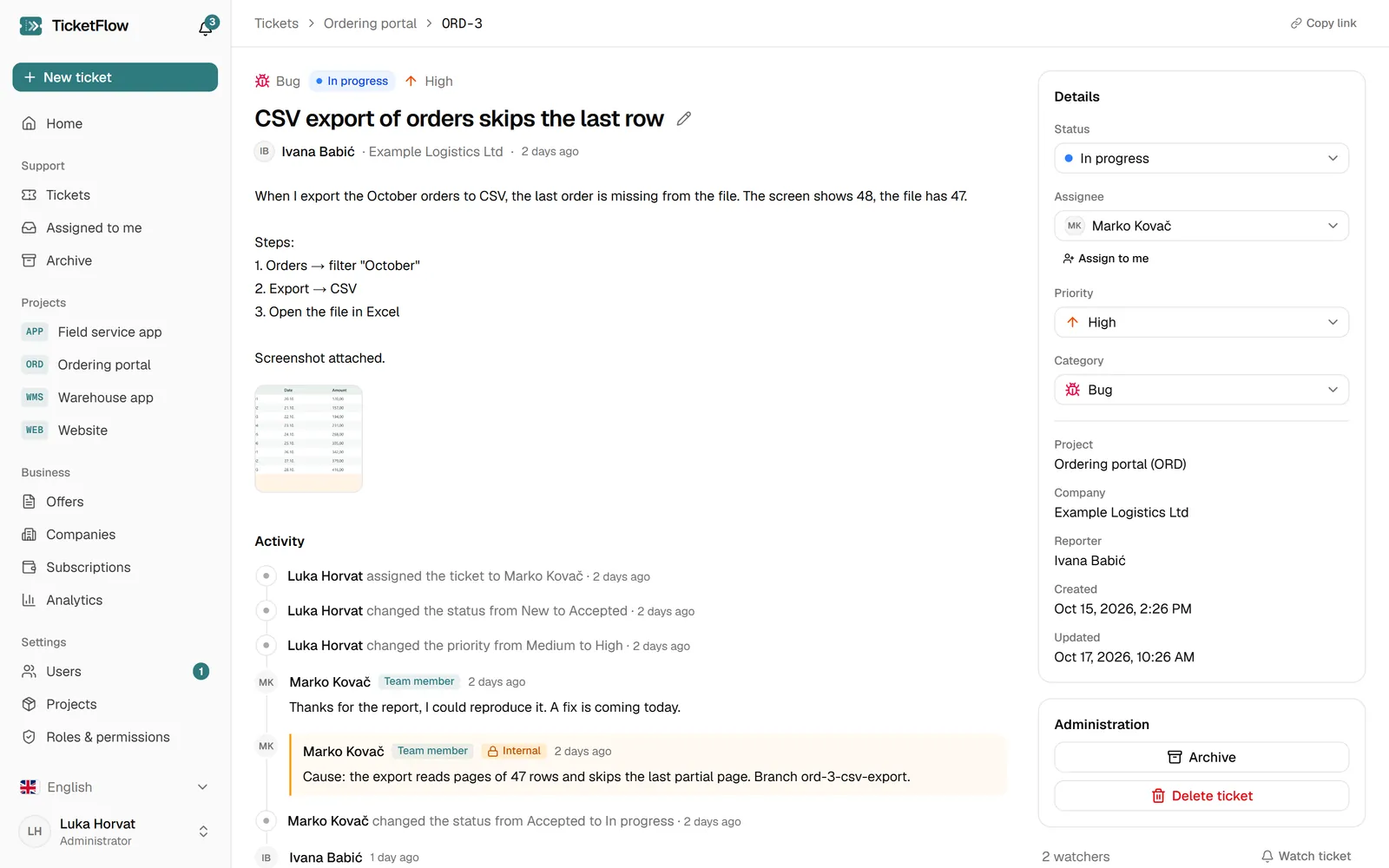Open the Priority dropdown
Viewport: 1389px width, 868px height.
[x=1201, y=322]
